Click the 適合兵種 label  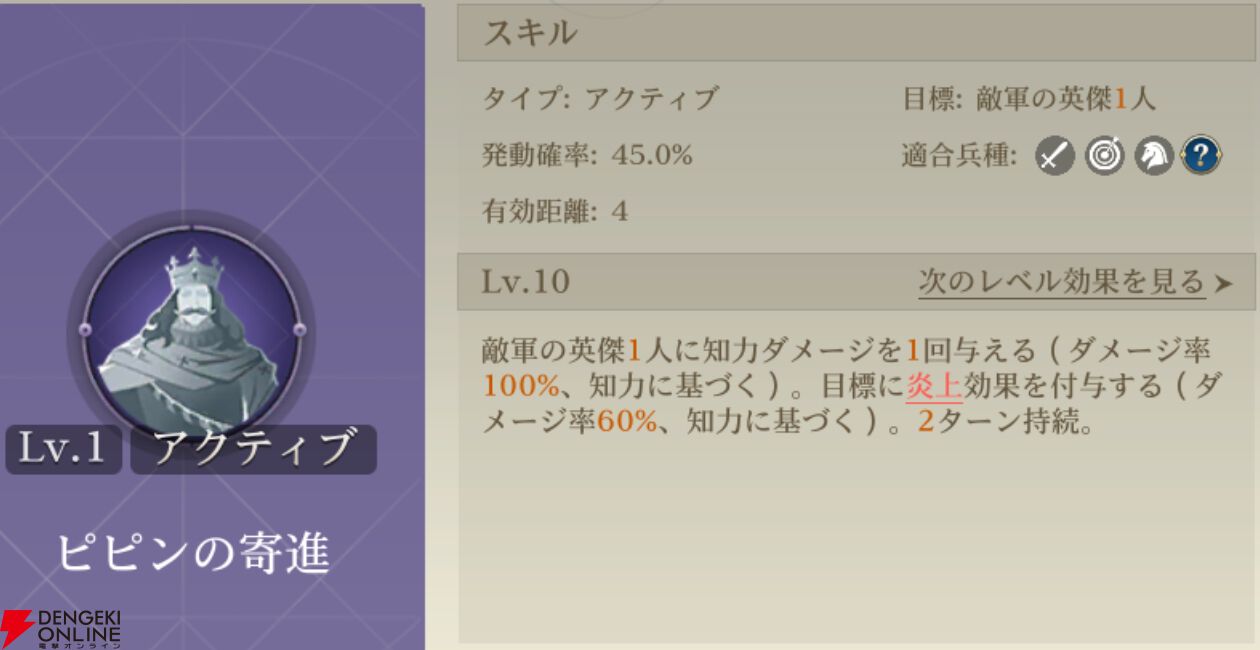click(x=960, y=157)
